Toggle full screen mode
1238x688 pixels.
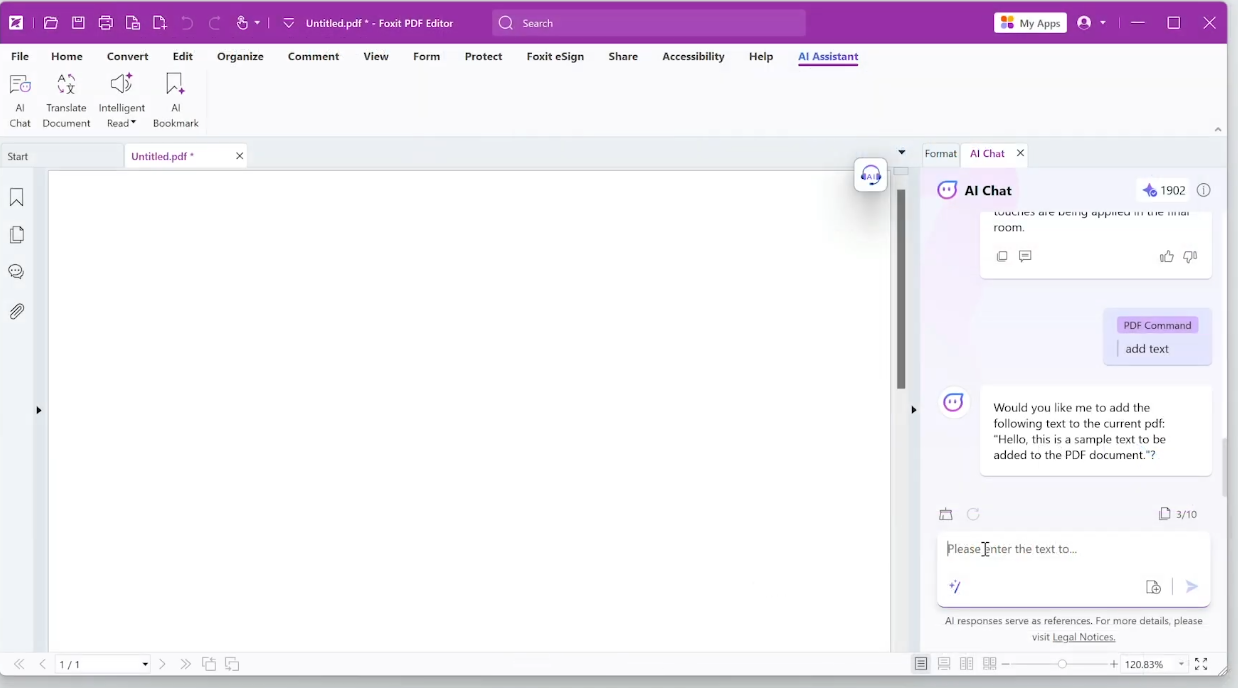[x=1201, y=664]
